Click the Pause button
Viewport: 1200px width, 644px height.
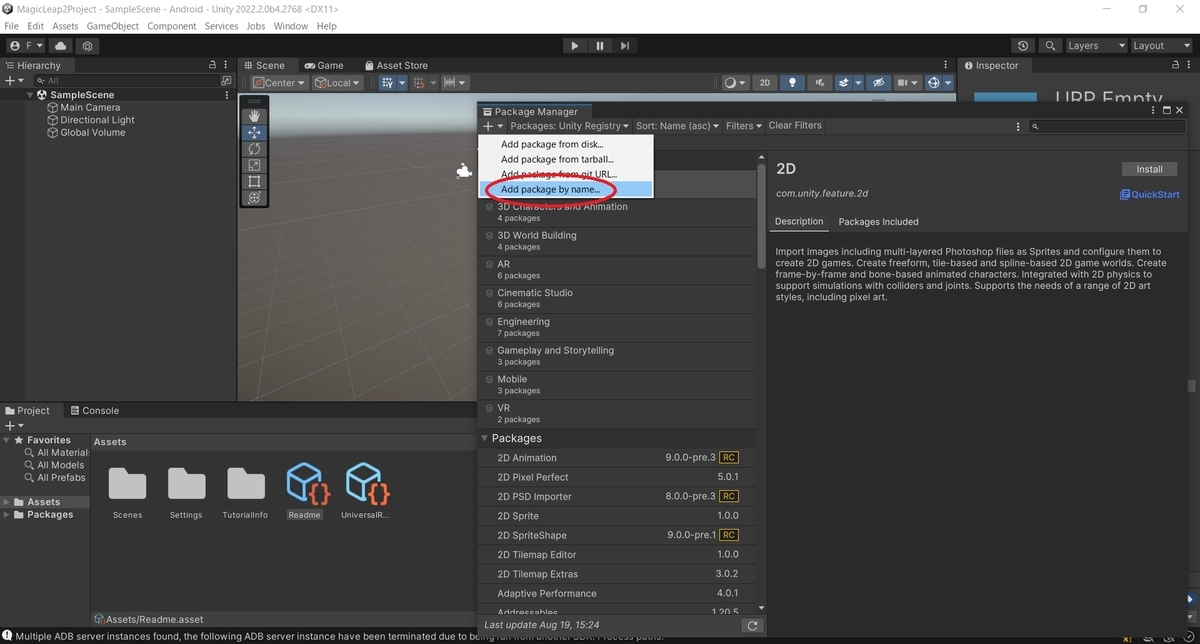click(x=600, y=46)
